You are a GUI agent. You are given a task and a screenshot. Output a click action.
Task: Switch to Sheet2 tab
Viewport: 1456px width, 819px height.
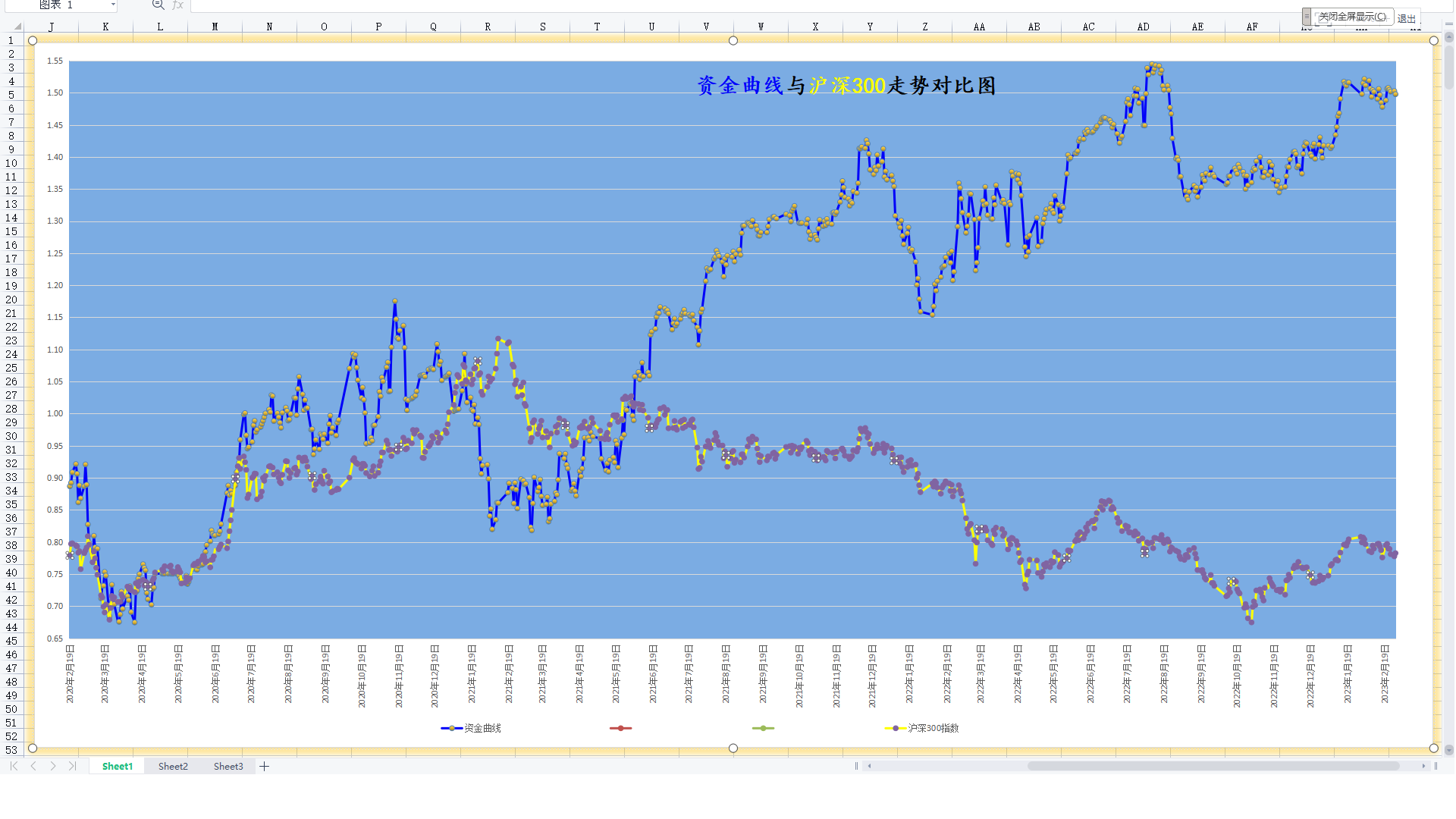(173, 767)
